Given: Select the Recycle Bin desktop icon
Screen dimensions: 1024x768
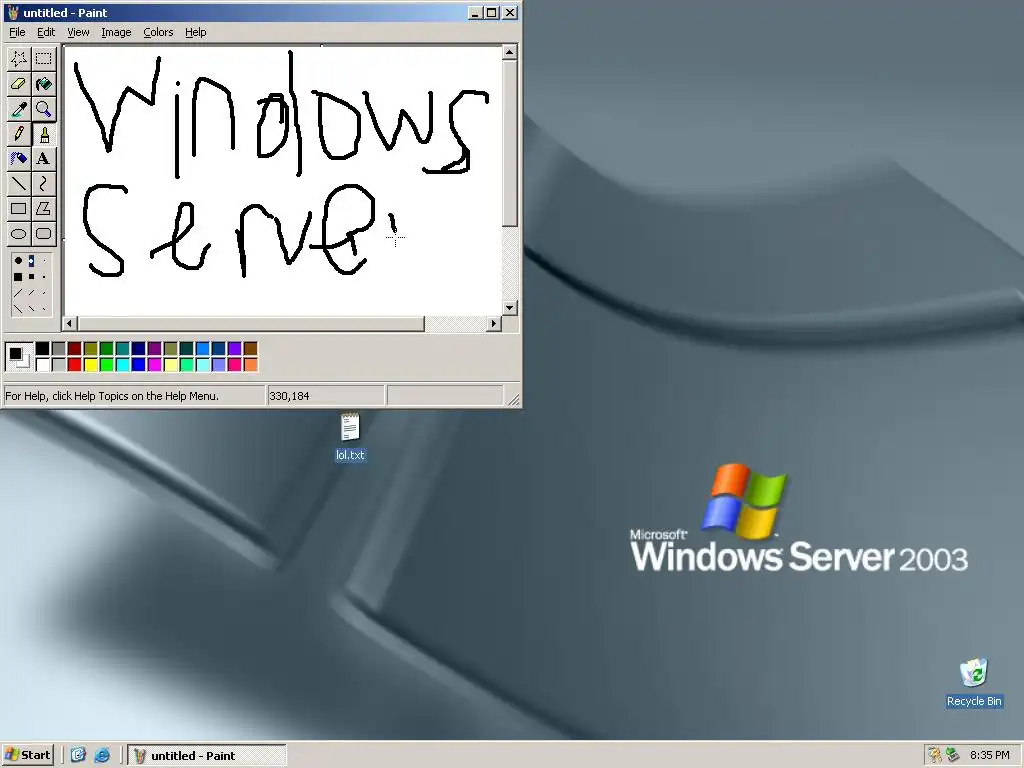Looking at the screenshot, I should click(x=974, y=683).
